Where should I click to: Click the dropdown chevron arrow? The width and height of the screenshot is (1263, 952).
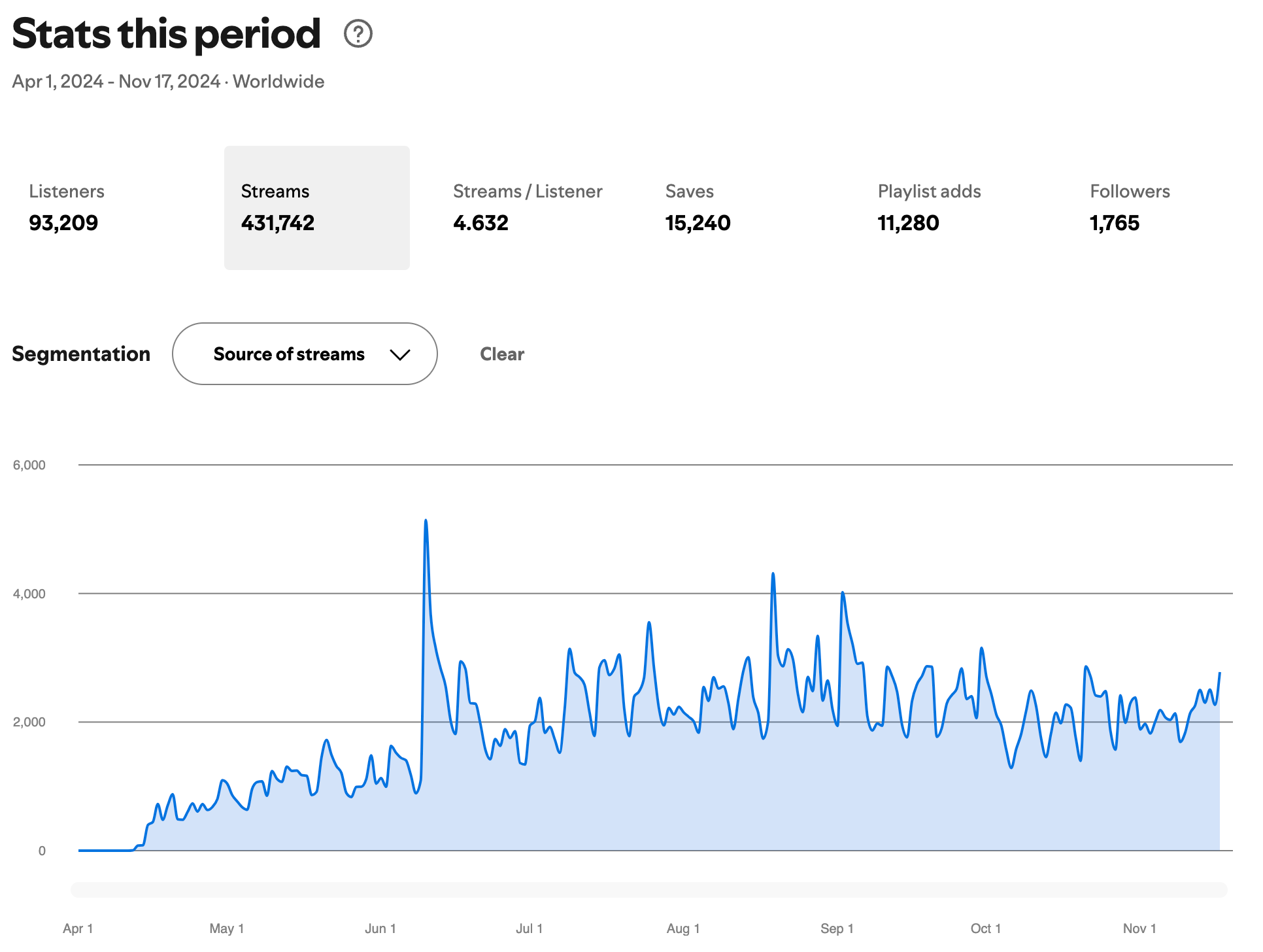click(399, 354)
